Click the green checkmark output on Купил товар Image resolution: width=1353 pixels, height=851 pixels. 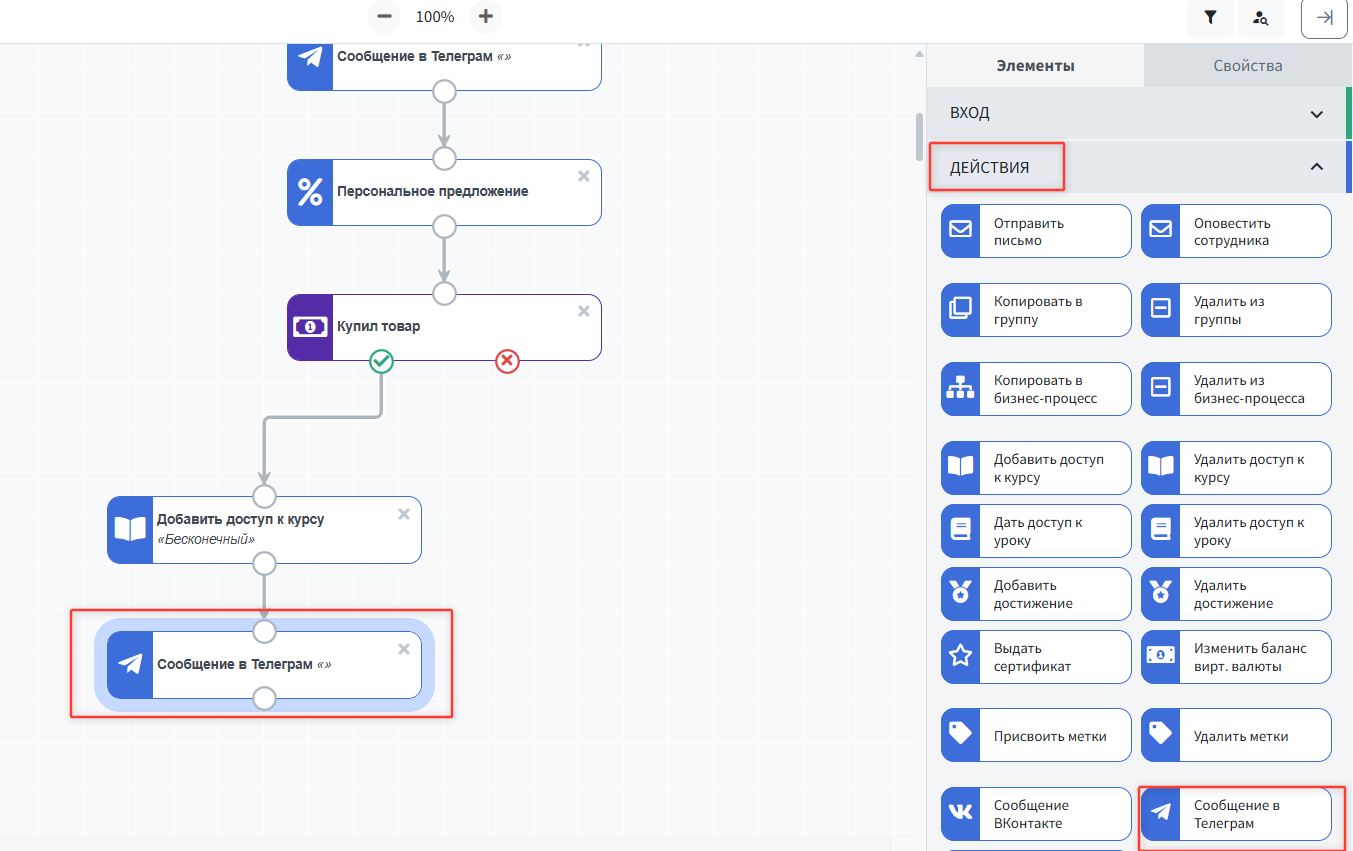point(381,361)
